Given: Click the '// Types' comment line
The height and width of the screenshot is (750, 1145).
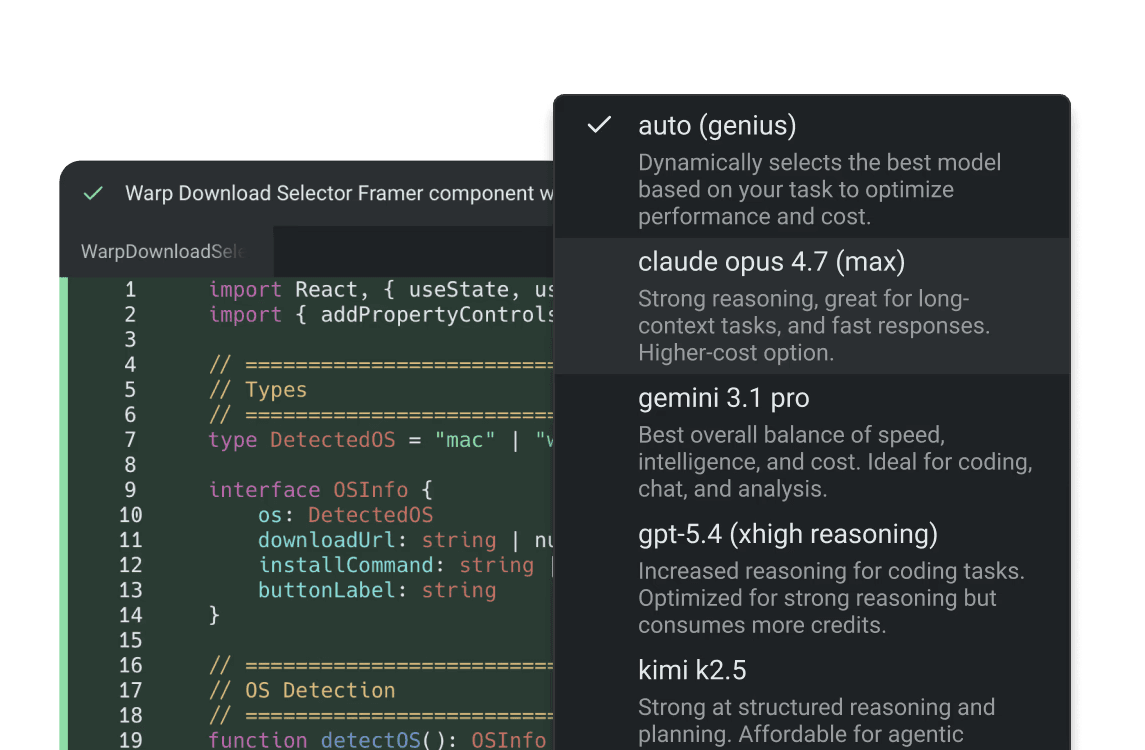Looking at the screenshot, I should [258, 390].
